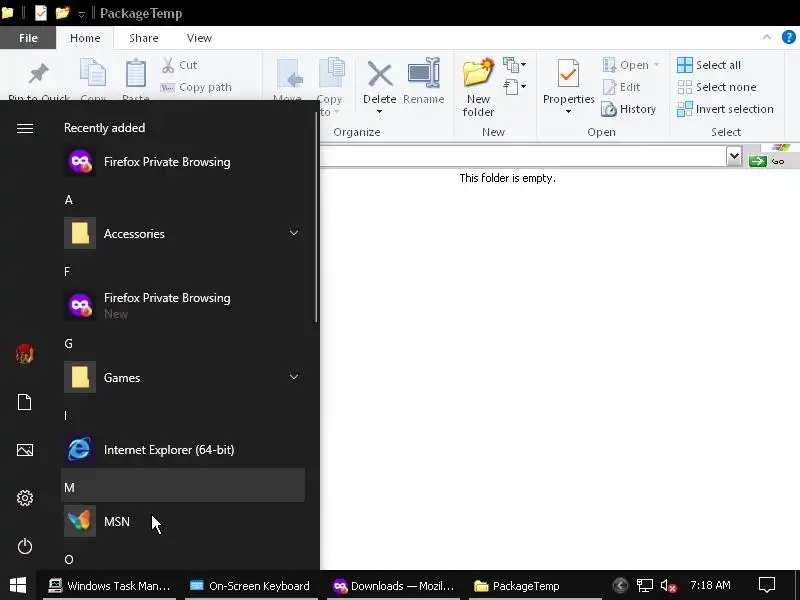This screenshot has width=800, height=600.
Task: Click the History icon in ribbon
Action: point(629,109)
